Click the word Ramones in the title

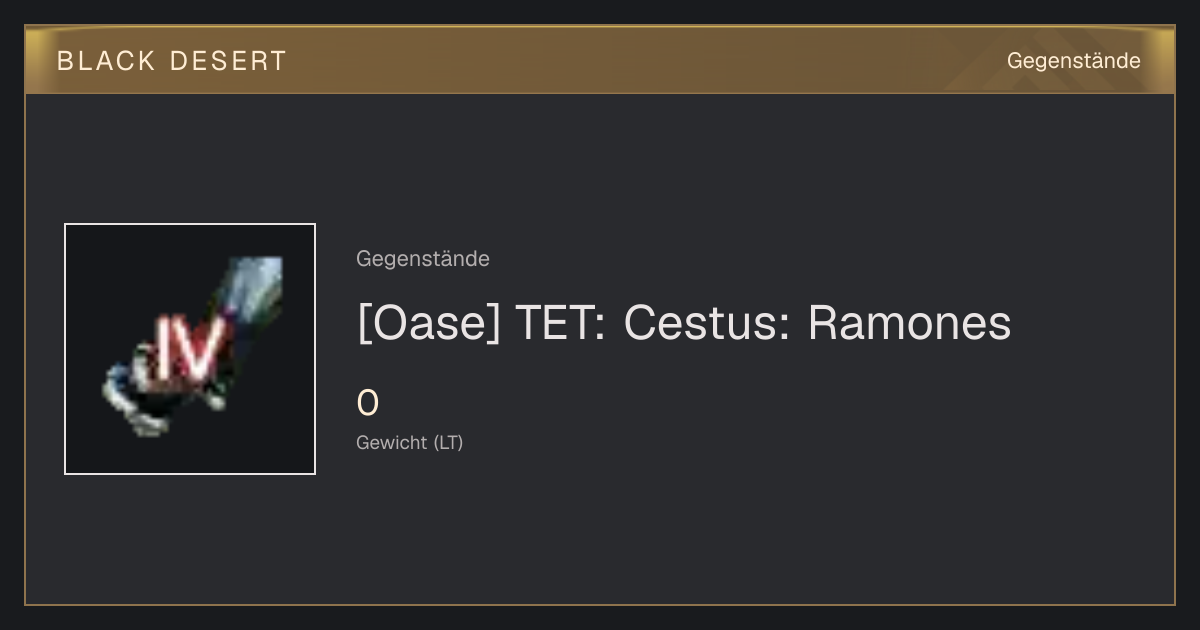click(x=909, y=323)
